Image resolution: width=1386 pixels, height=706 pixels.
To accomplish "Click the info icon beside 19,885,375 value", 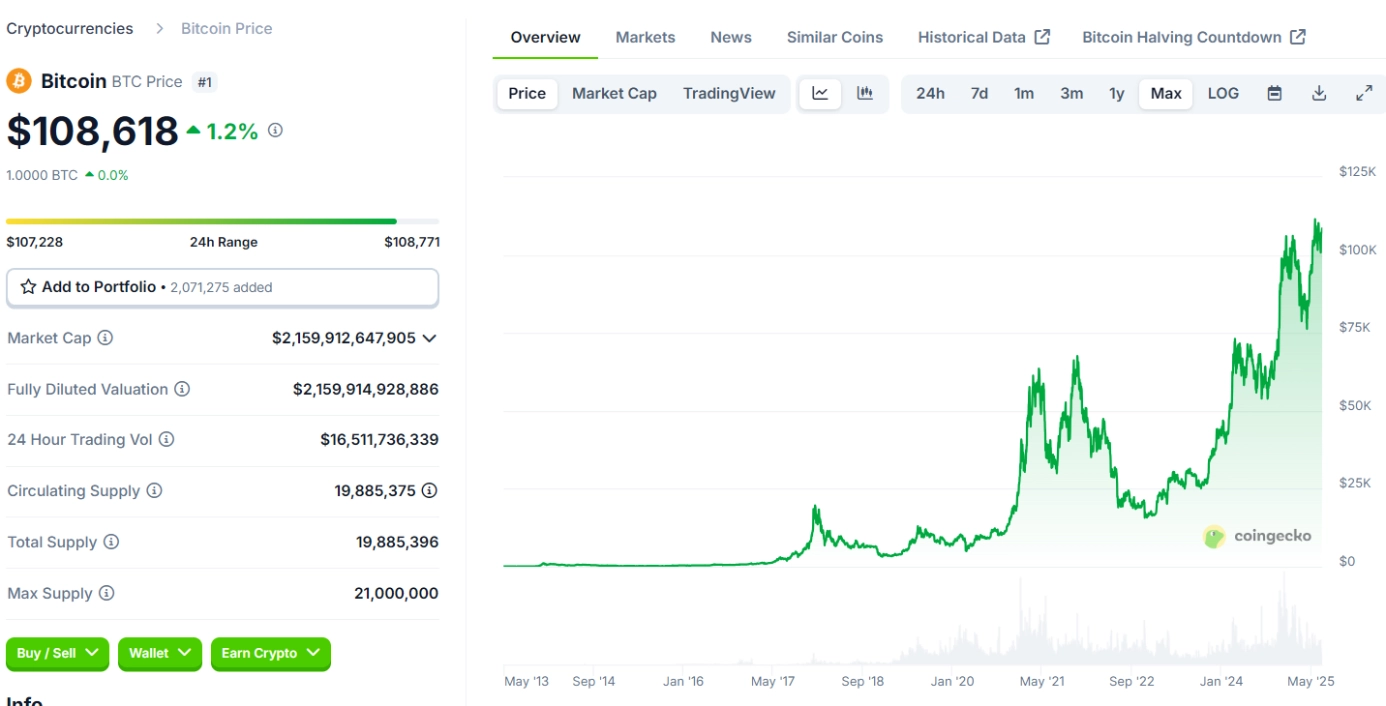I will coord(429,490).
